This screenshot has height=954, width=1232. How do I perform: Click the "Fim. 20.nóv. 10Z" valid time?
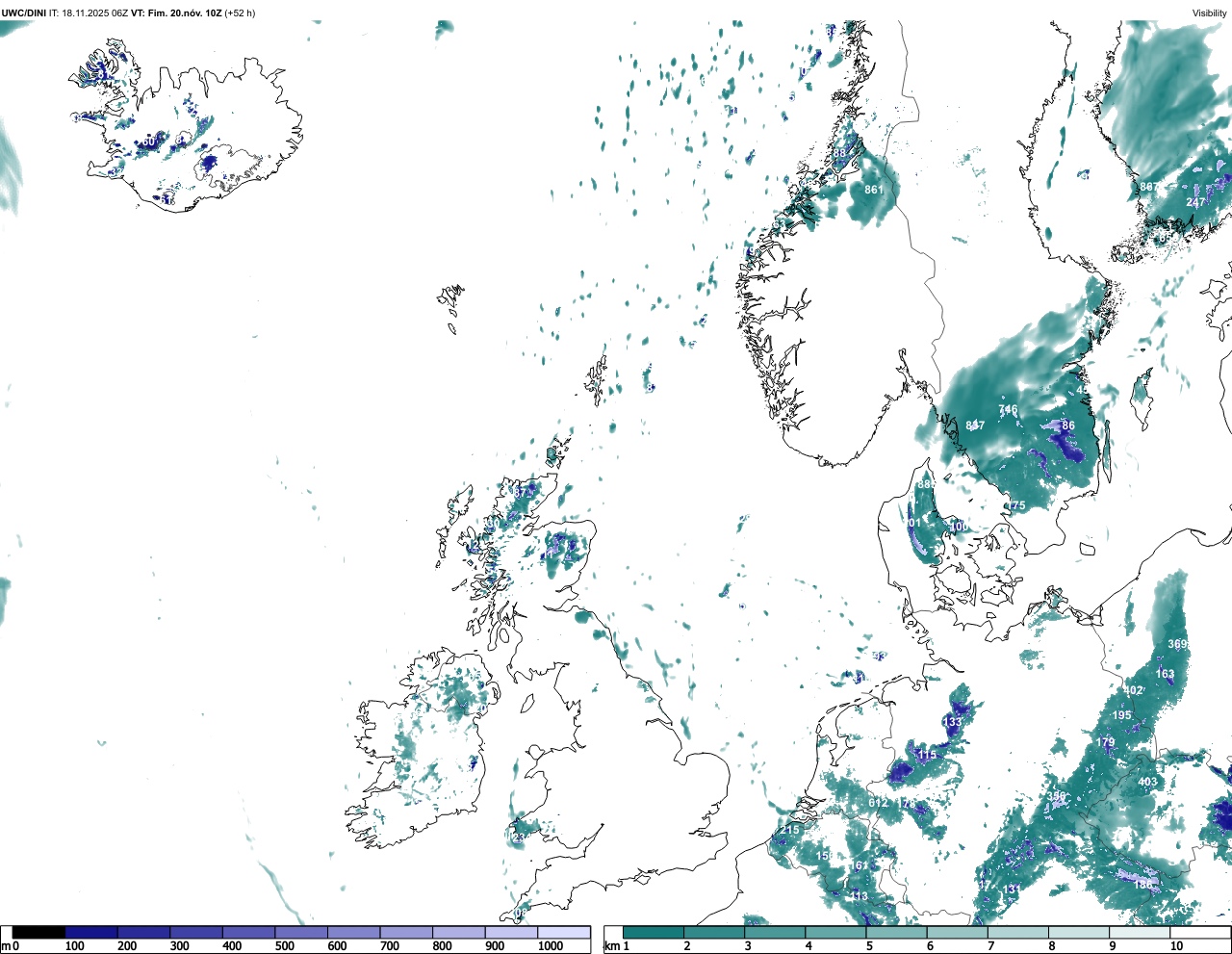184,13
